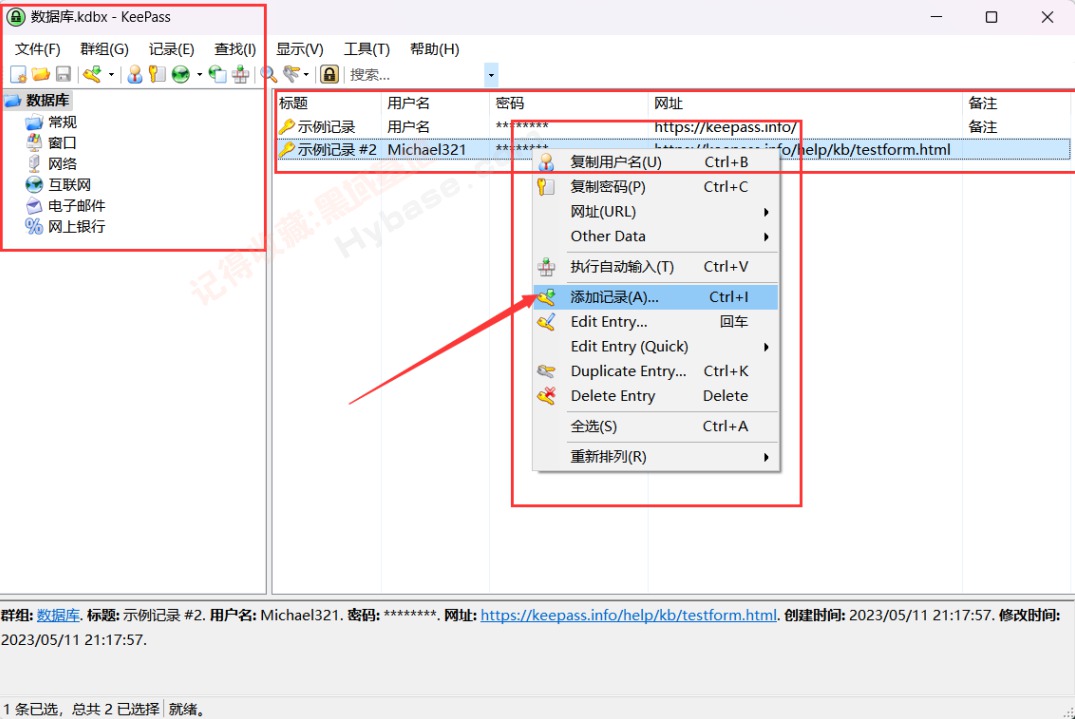Open the 群组(G) menu

104,49
